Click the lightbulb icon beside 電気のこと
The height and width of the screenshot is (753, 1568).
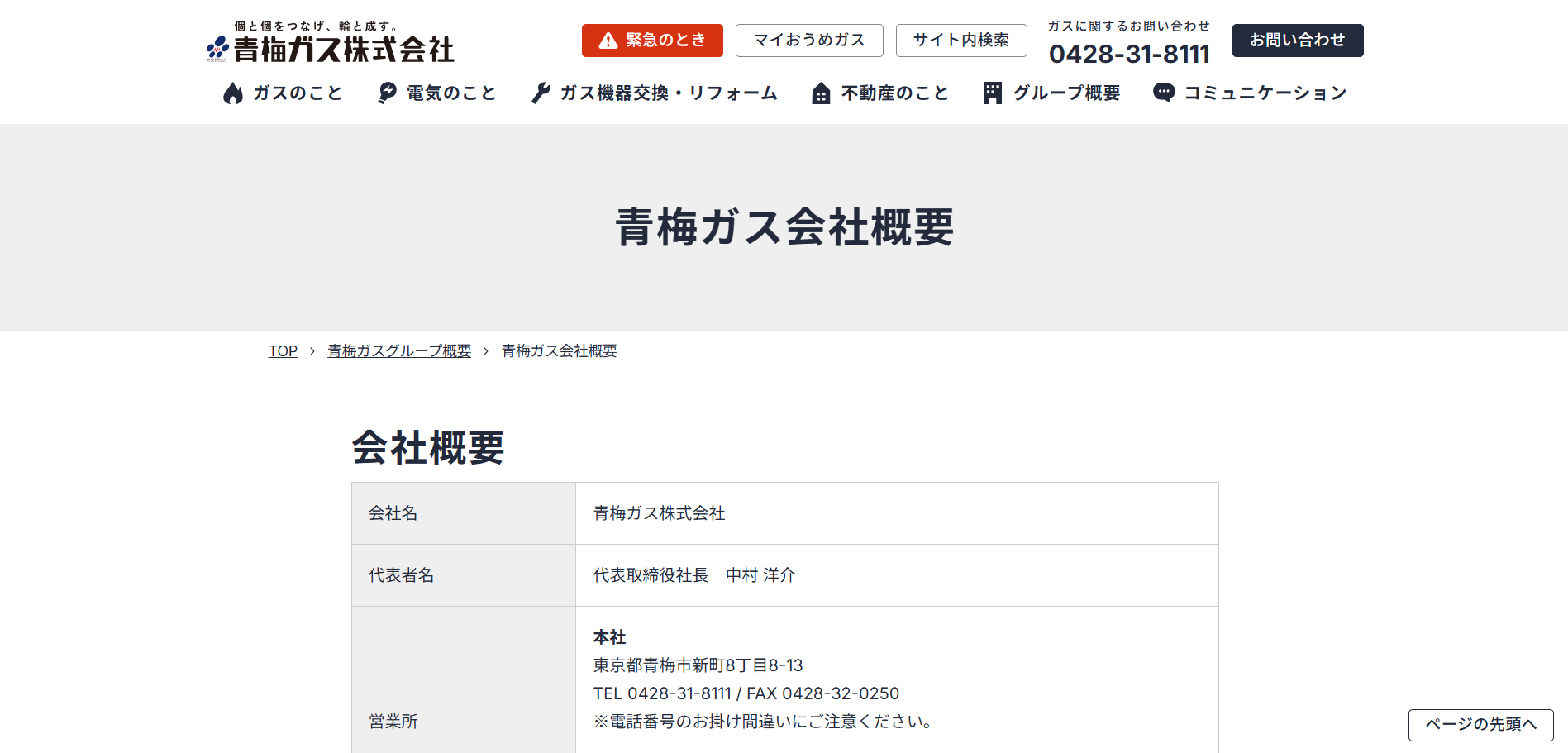pos(387,93)
